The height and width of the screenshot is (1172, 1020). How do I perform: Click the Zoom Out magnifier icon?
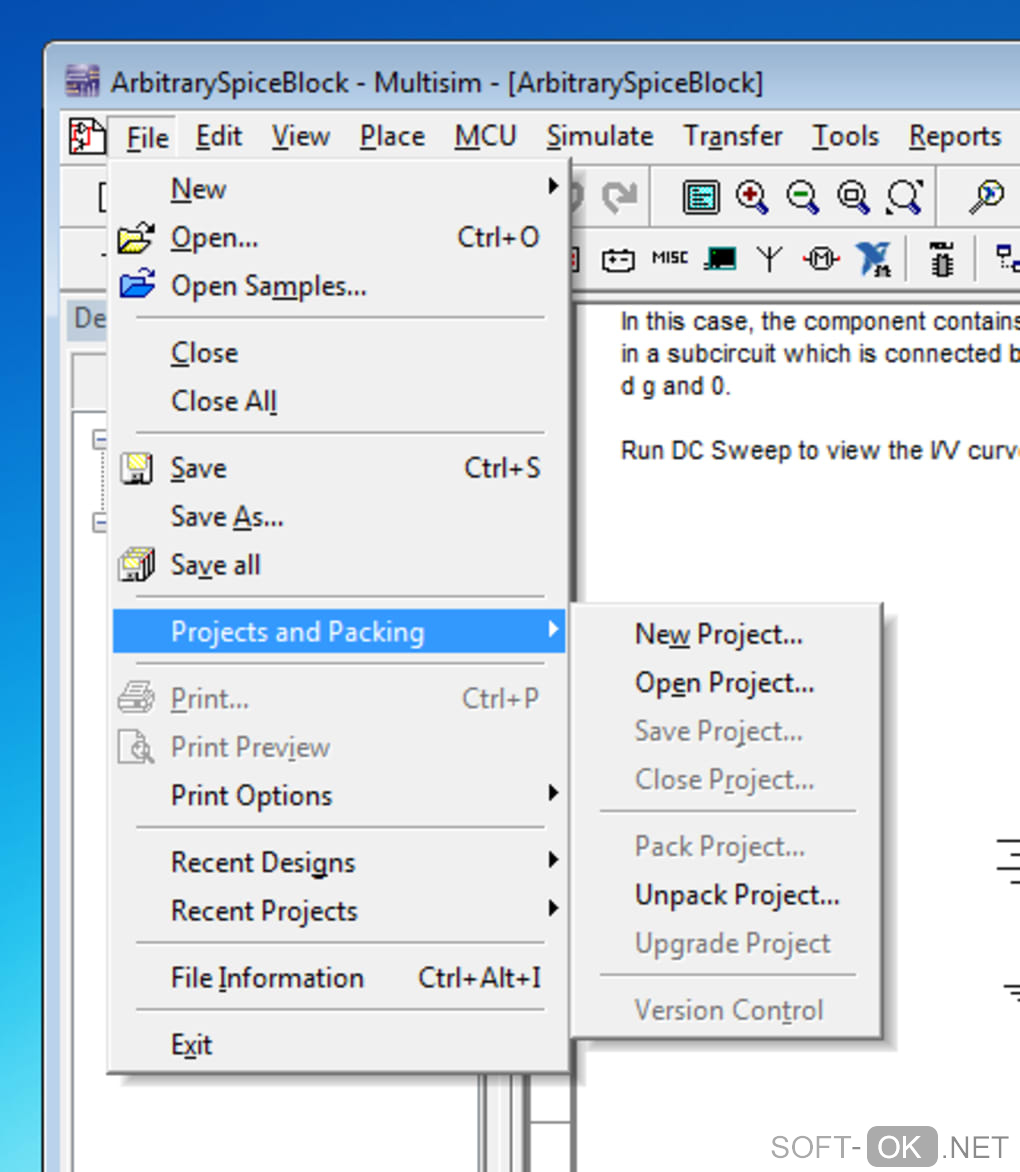coord(802,197)
